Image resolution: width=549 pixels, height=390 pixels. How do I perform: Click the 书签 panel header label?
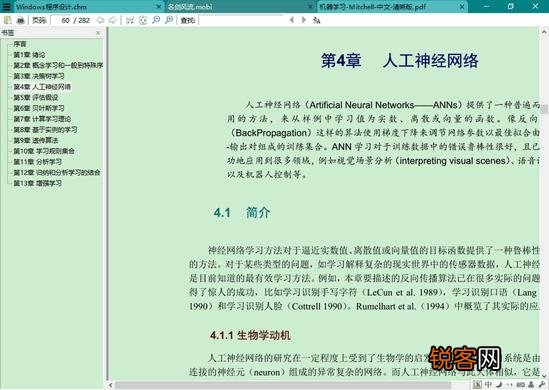tap(8, 33)
